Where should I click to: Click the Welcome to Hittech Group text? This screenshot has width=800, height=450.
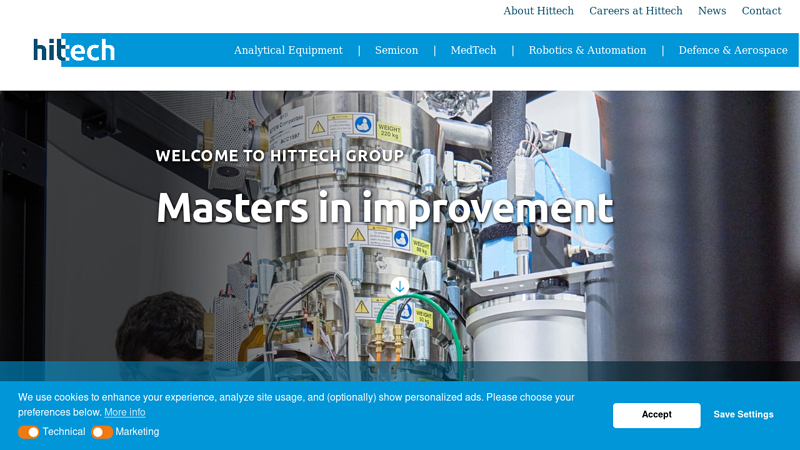tap(280, 156)
